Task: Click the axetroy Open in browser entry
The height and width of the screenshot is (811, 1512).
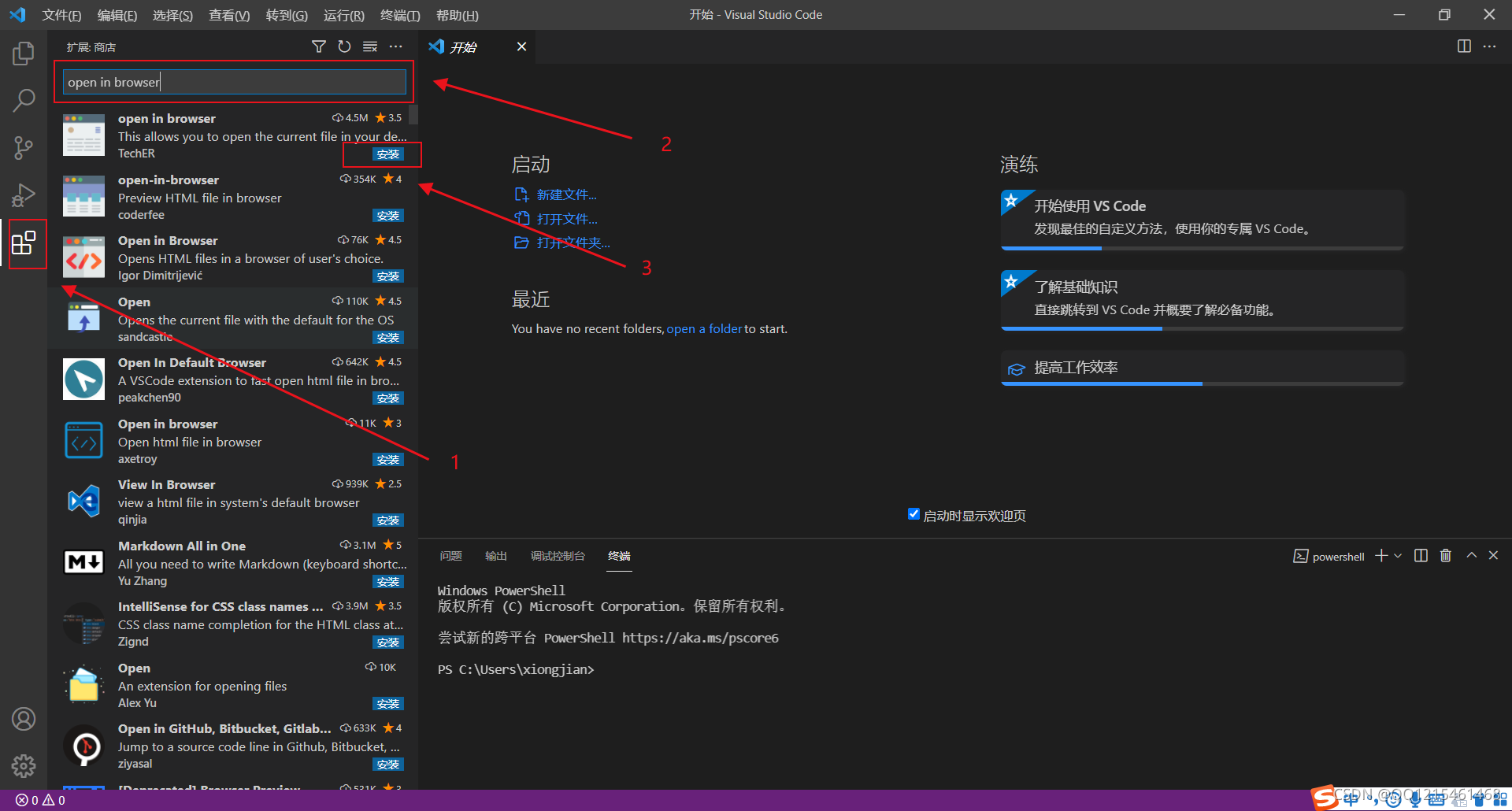Action: [x=232, y=440]
